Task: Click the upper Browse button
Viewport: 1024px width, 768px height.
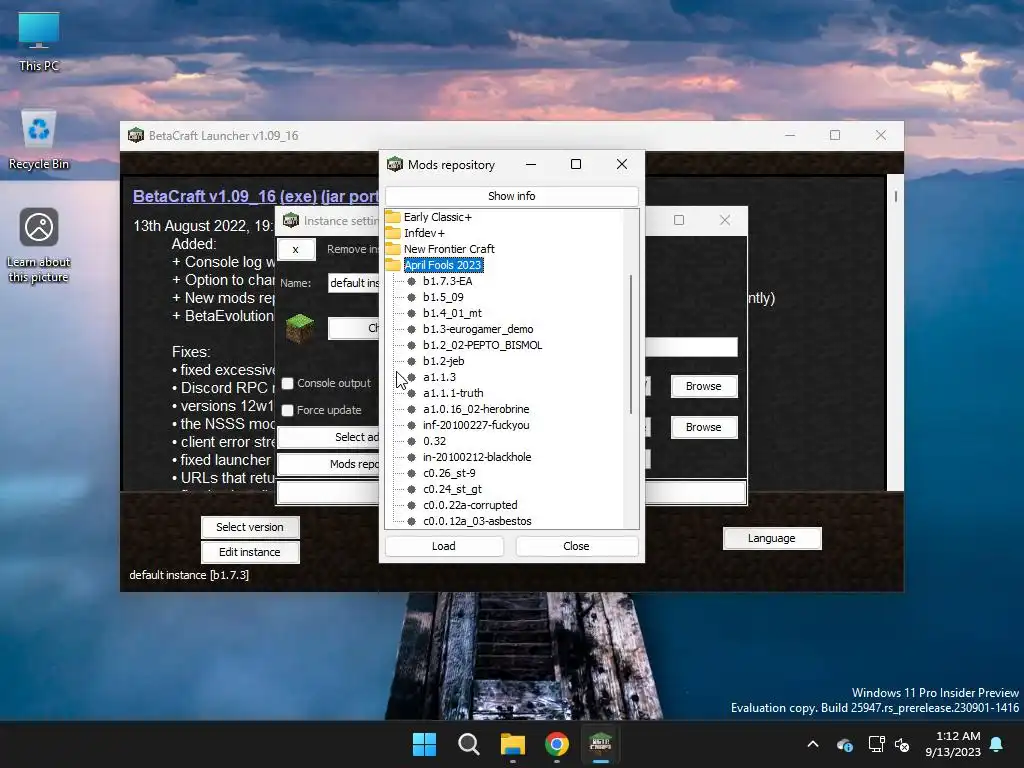Action: pyautogui.click(x=703, y=386)
